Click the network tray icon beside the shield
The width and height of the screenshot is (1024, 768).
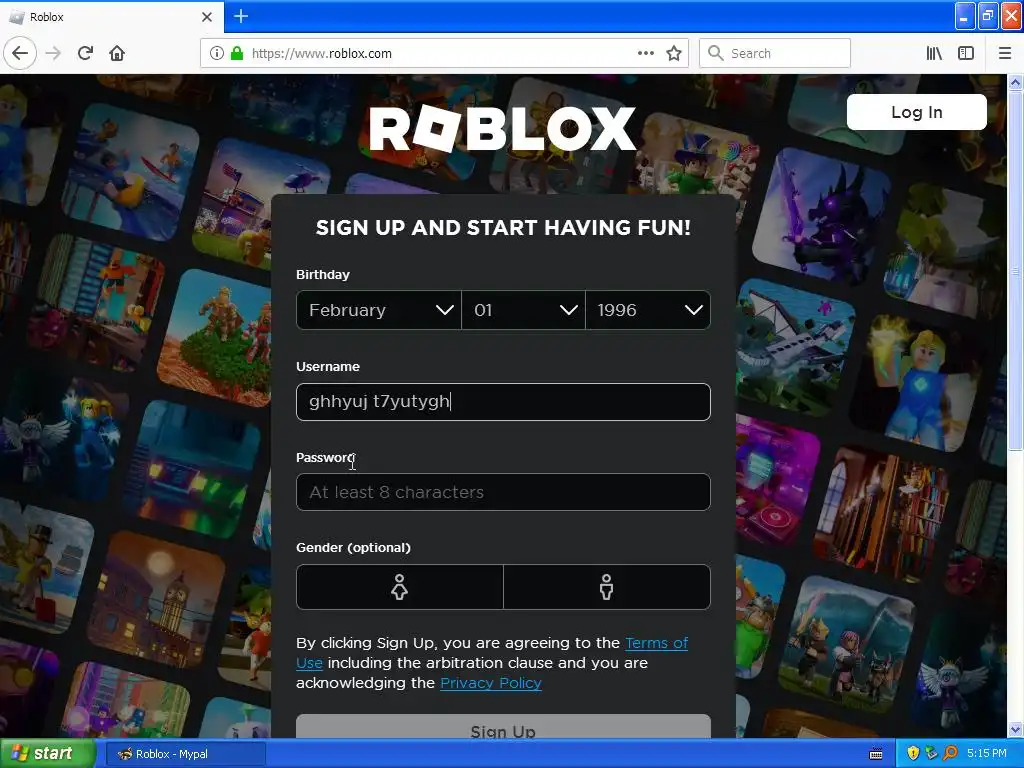click(932, 754)
